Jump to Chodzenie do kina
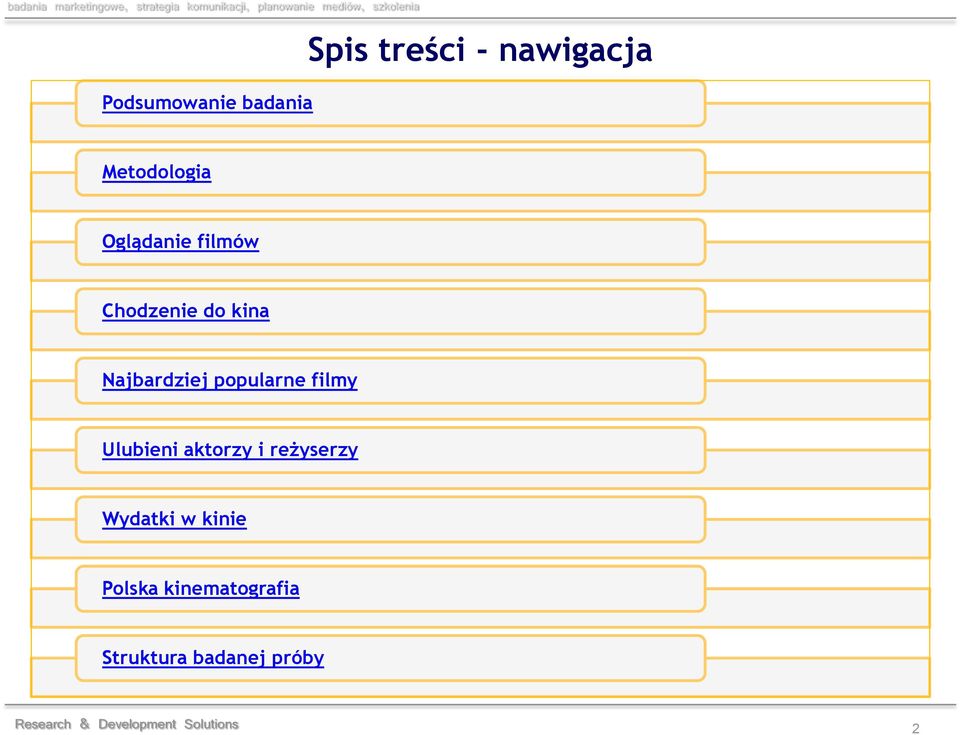The width and height of the screenshot is (960, 735). (186, 311)
